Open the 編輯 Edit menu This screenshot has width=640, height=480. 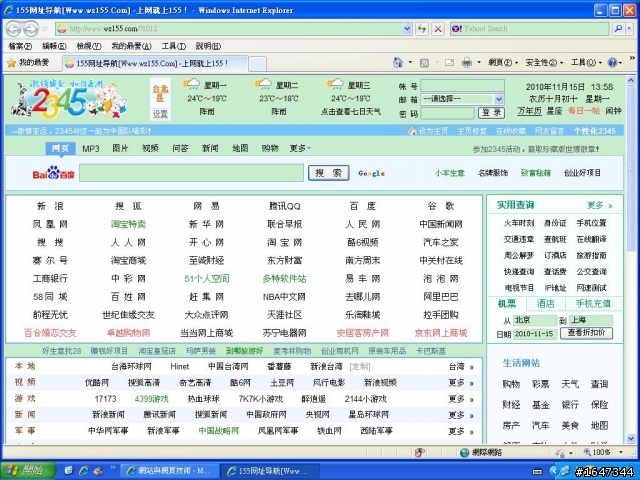coord(54,46)
